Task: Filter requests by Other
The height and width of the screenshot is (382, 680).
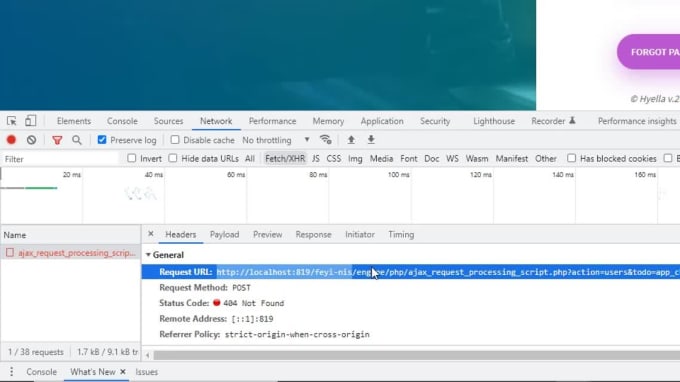Action: [546, 159]
